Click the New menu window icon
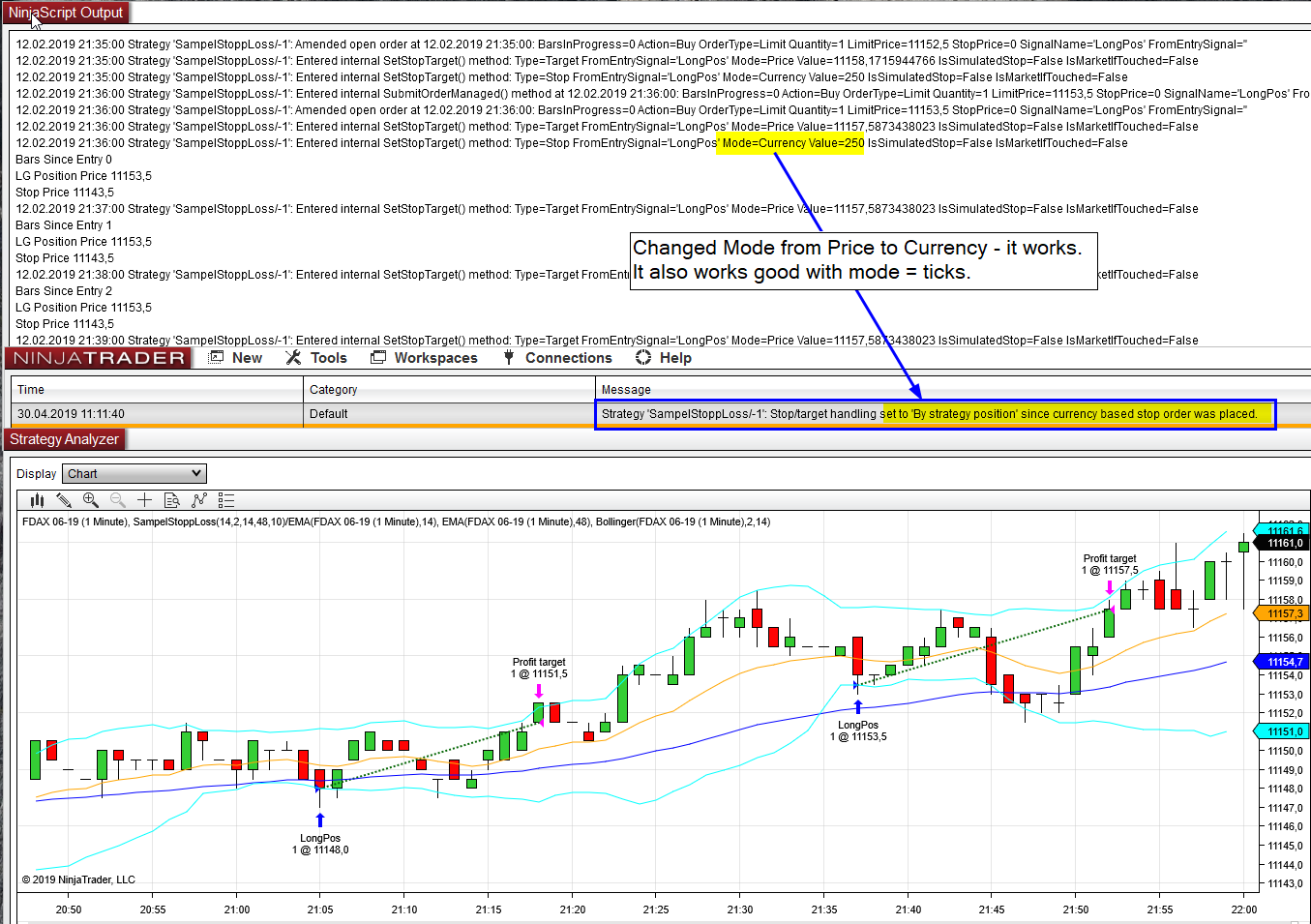 pyautogui.click(x=217, y=358)
